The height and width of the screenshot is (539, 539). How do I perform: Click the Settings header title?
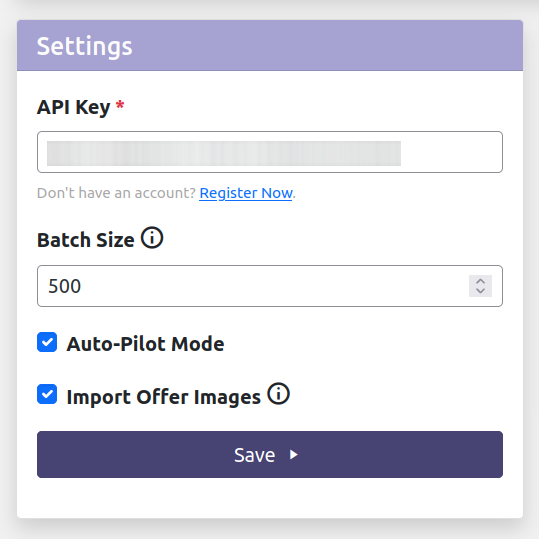tap(85, 46)
